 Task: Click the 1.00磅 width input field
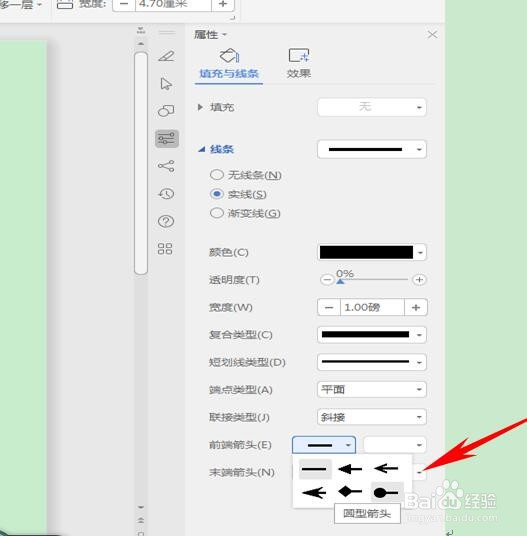click(372, 307)
